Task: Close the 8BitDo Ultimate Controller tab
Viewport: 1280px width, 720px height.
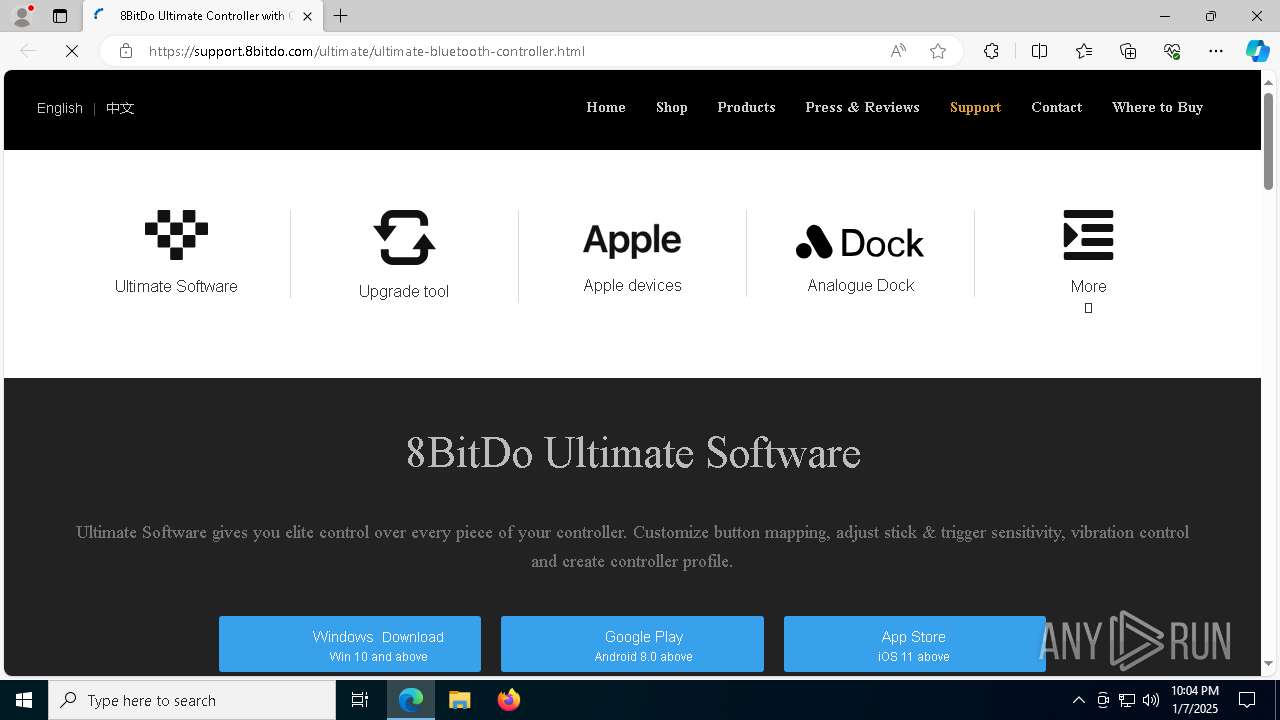Action: pyautogui.click(x=307, y=16)
